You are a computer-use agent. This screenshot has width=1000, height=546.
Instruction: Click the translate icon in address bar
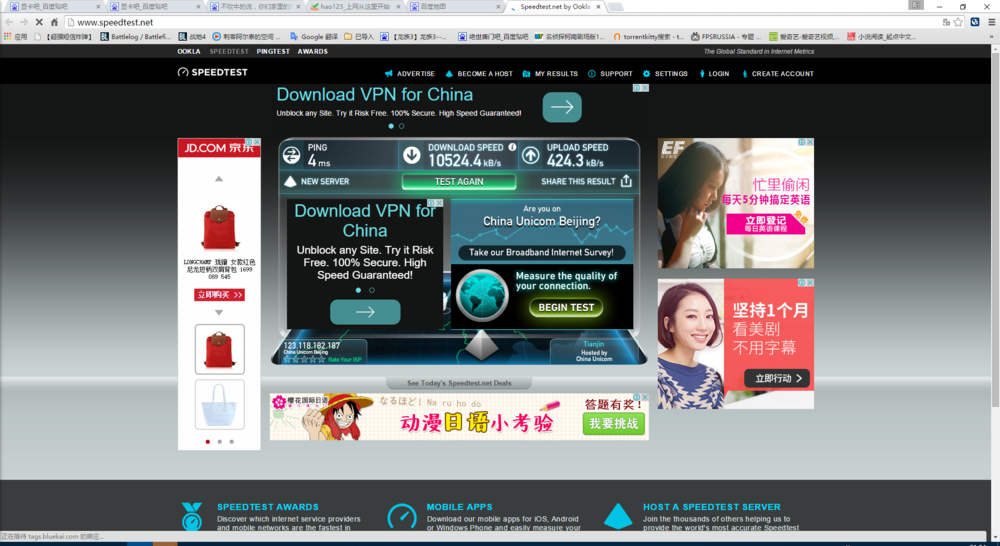946,22
